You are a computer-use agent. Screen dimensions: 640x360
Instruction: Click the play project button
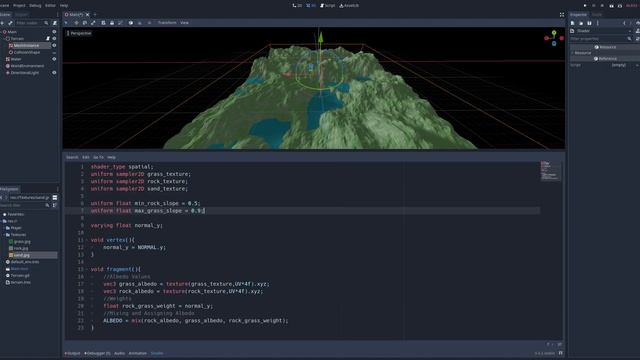pos(585,6)
